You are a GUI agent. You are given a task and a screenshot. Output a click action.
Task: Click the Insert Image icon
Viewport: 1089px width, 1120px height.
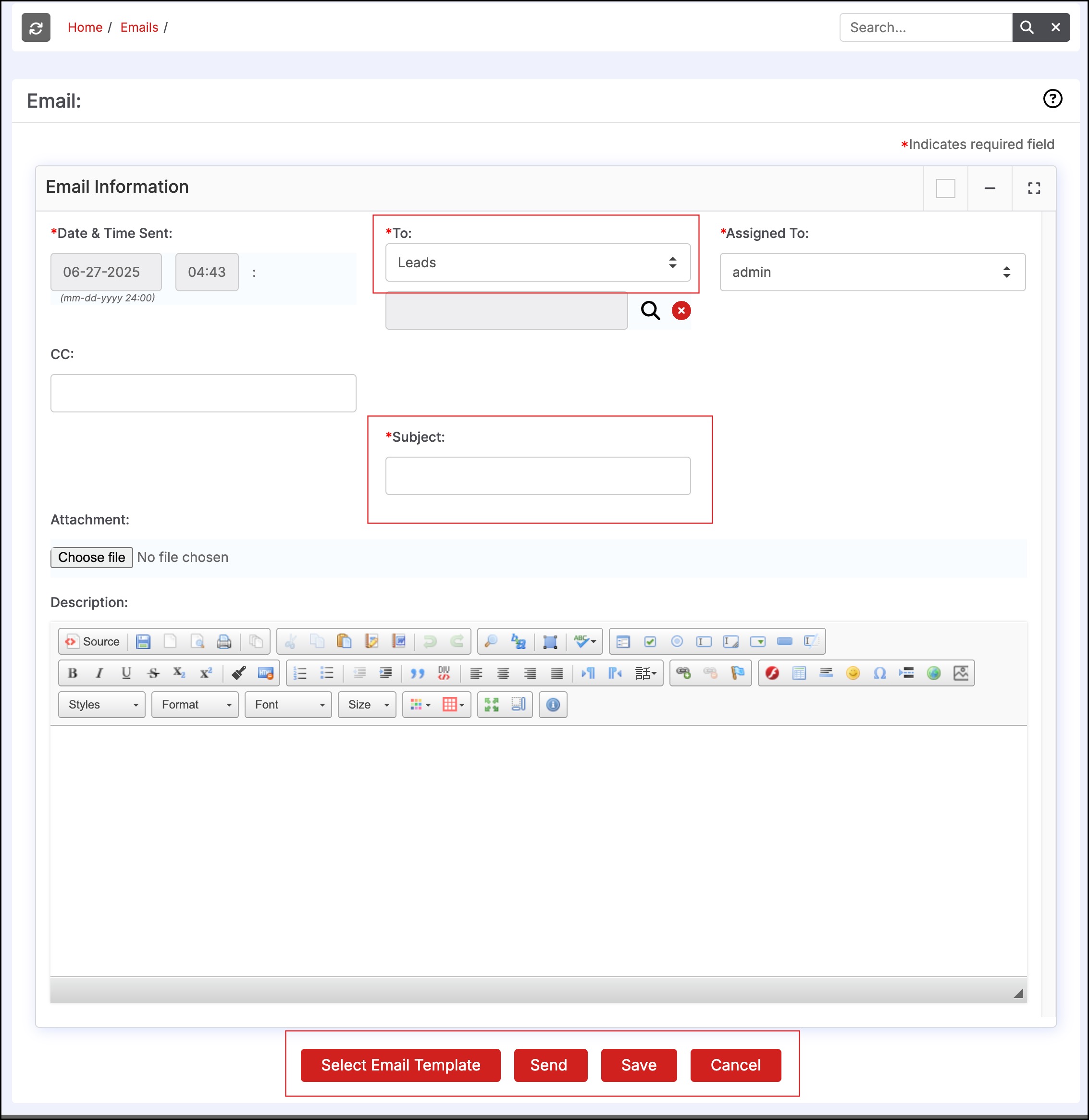coord(961,672)
